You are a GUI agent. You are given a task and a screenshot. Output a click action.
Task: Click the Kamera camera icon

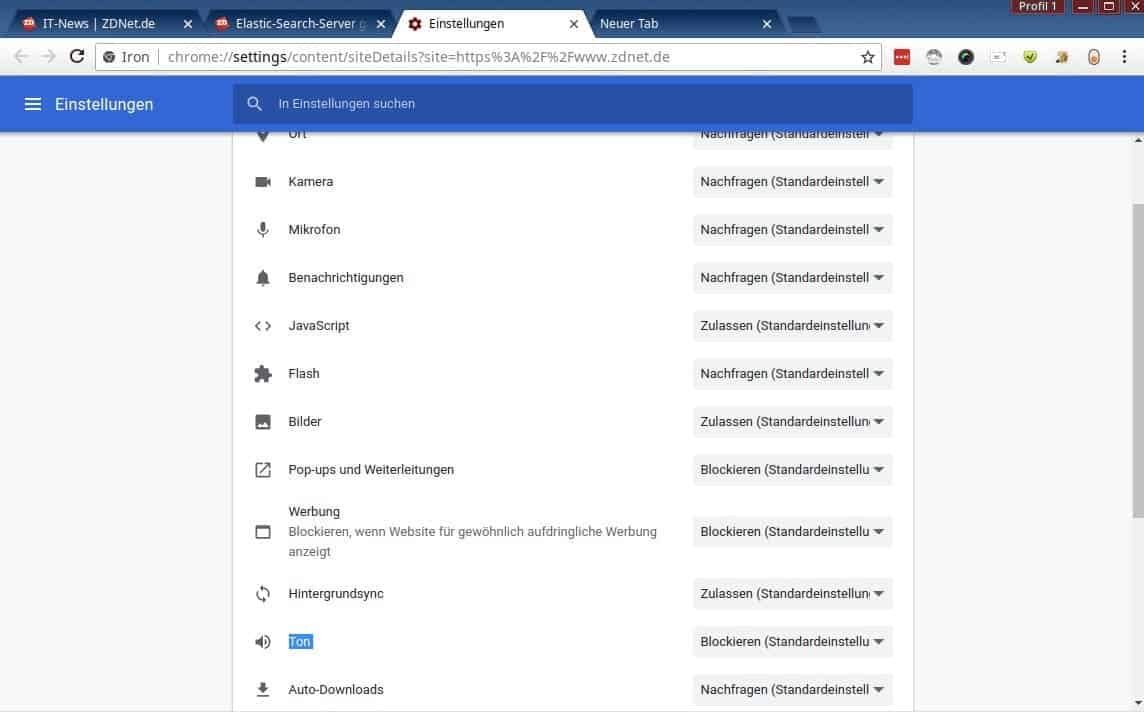263,182
